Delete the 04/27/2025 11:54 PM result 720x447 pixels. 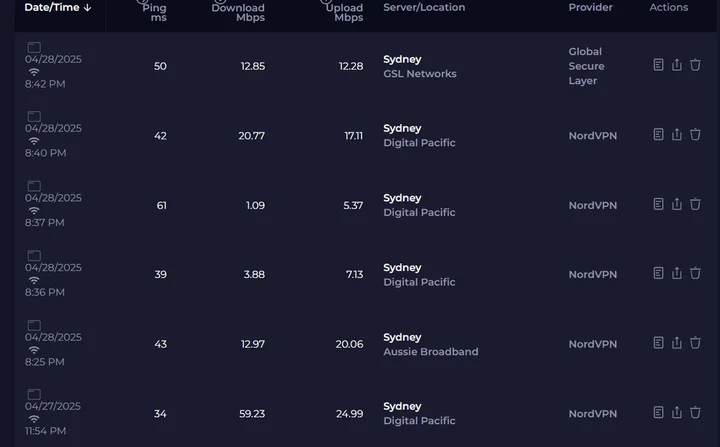pyautogui.click(x=695, y=412)
